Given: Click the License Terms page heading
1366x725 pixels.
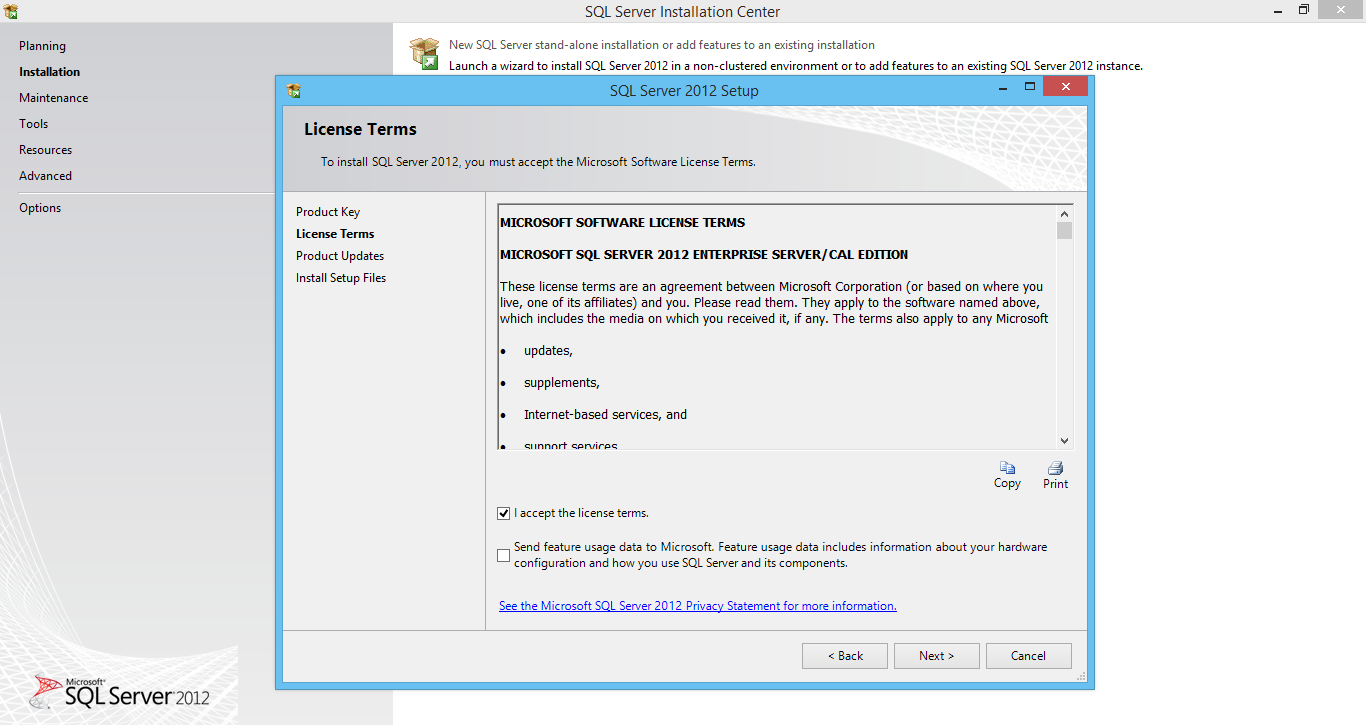Looking at the screenshot, I should [360, 129].
